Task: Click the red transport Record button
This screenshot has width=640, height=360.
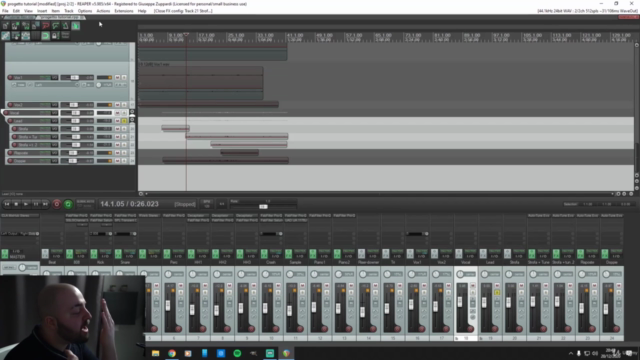Action: coord(57,204)
